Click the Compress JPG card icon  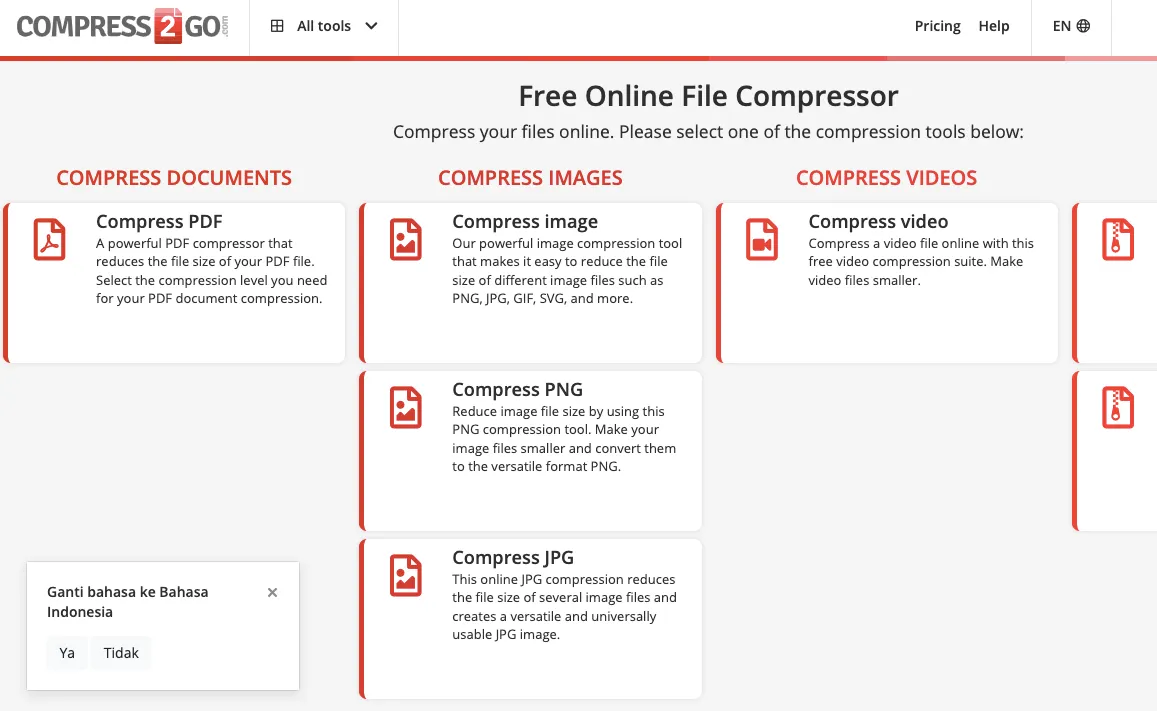406,576
